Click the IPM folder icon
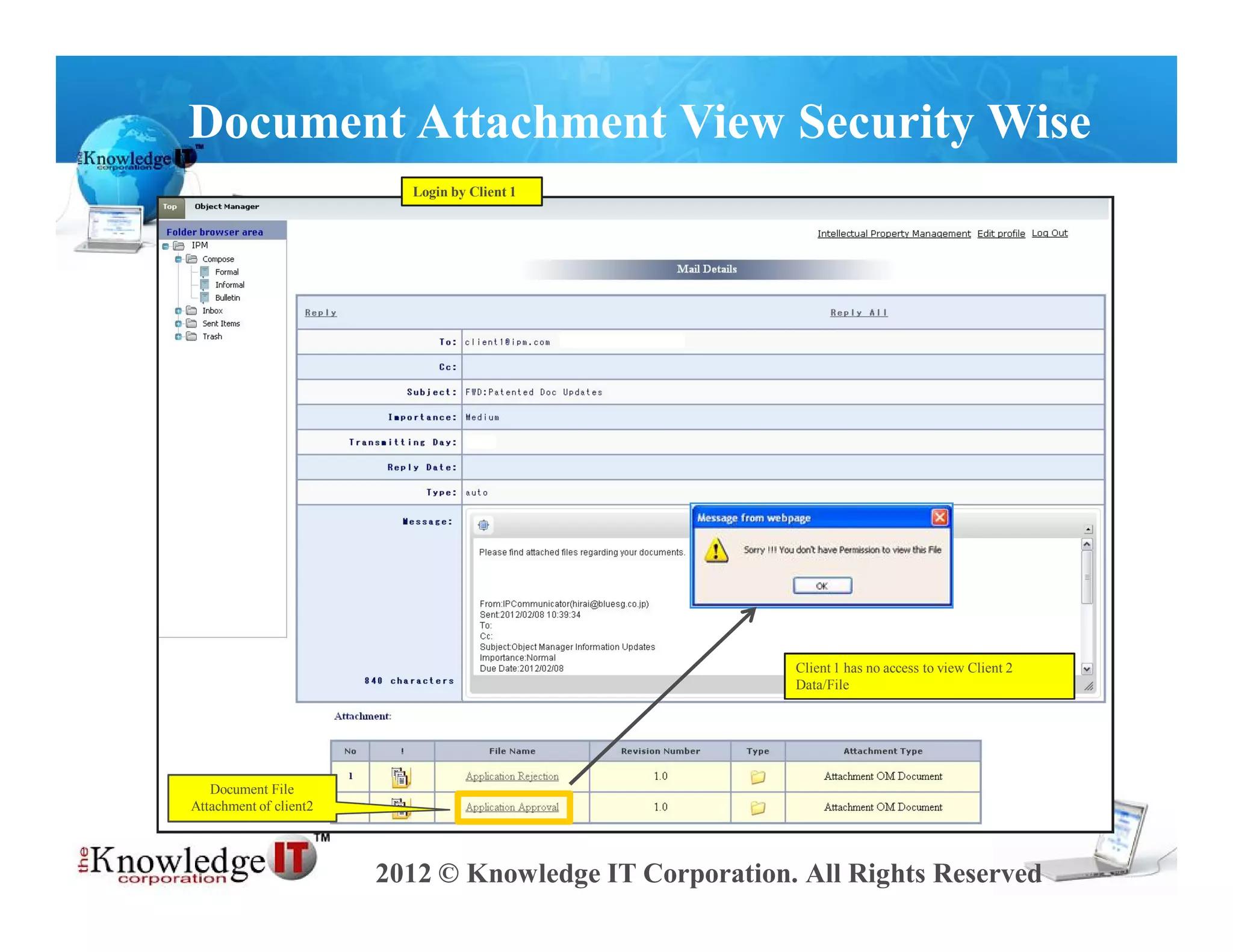Screen dimensions: 1233x952 point(179,246)
